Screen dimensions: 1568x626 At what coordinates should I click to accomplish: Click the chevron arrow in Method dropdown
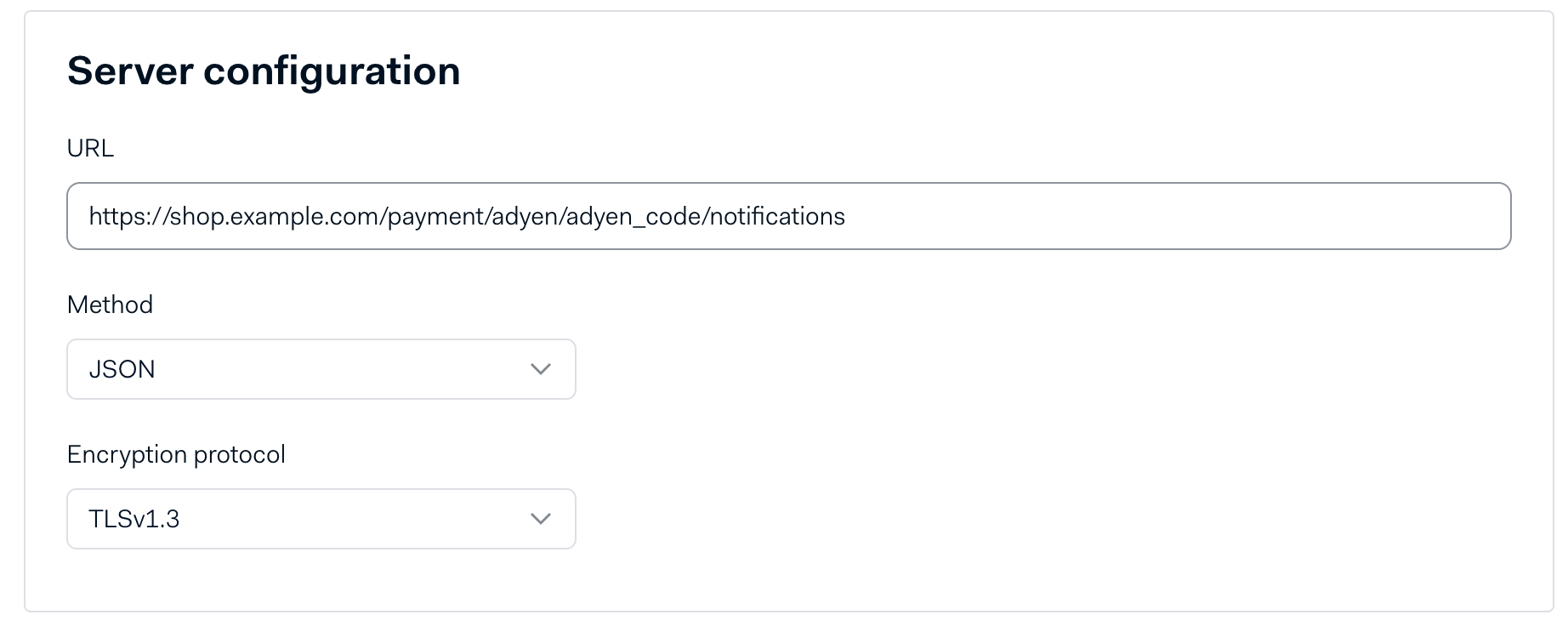pos(541,369)
